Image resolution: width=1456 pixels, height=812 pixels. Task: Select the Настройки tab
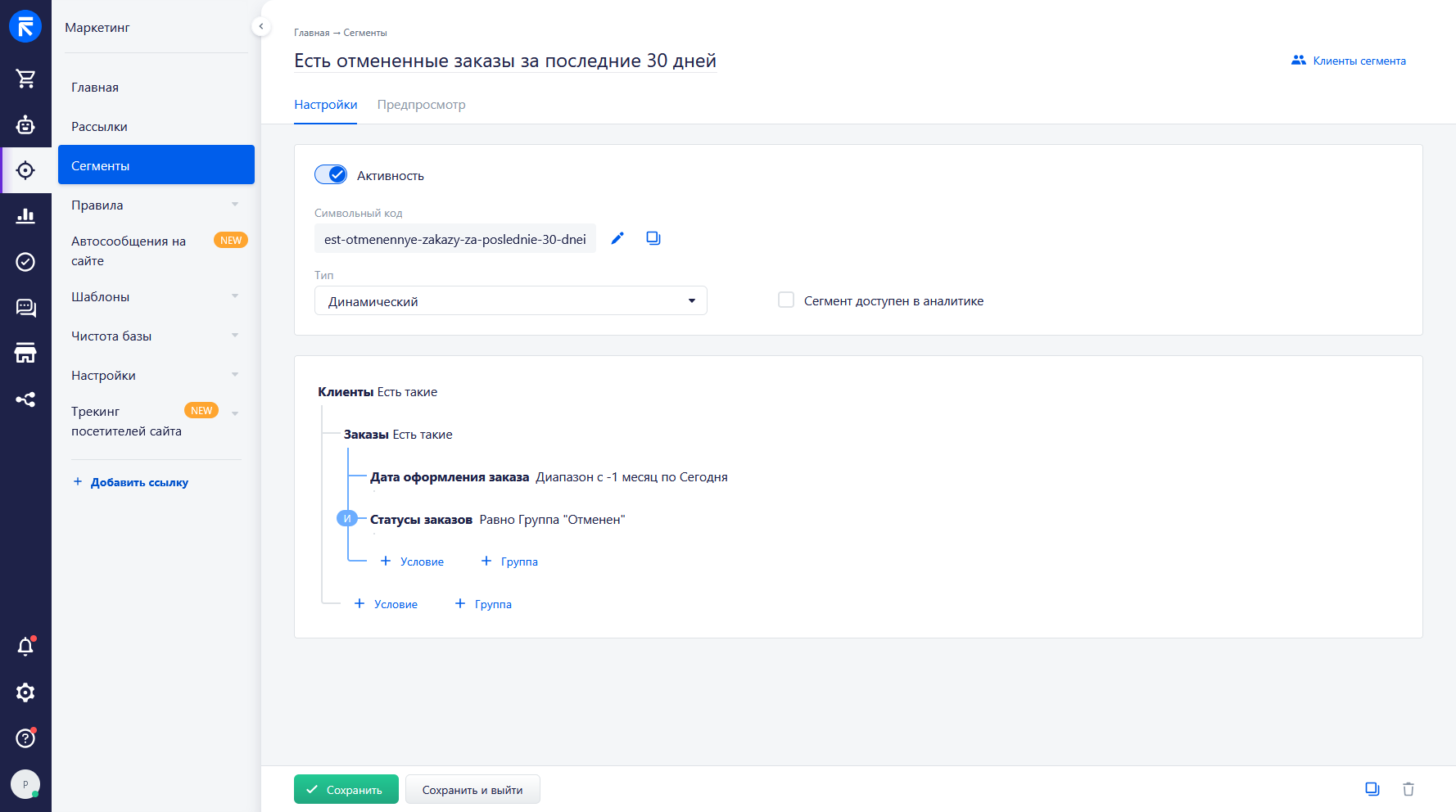pyautogui.click(x=326, y=105)
